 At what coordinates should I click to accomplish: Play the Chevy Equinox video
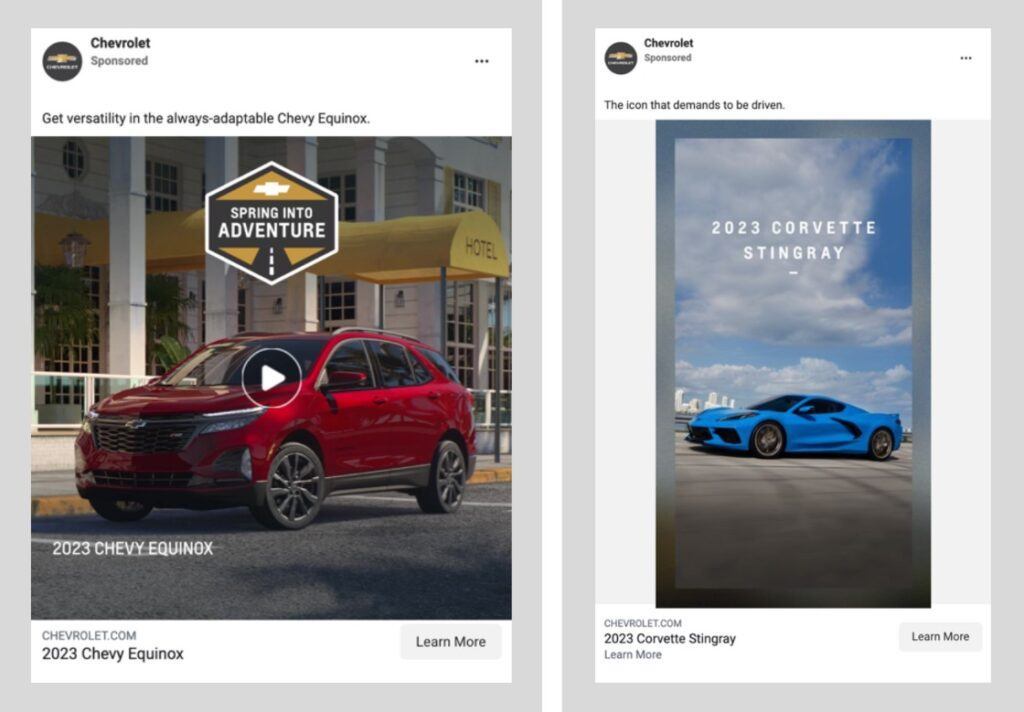click(271, 377)
